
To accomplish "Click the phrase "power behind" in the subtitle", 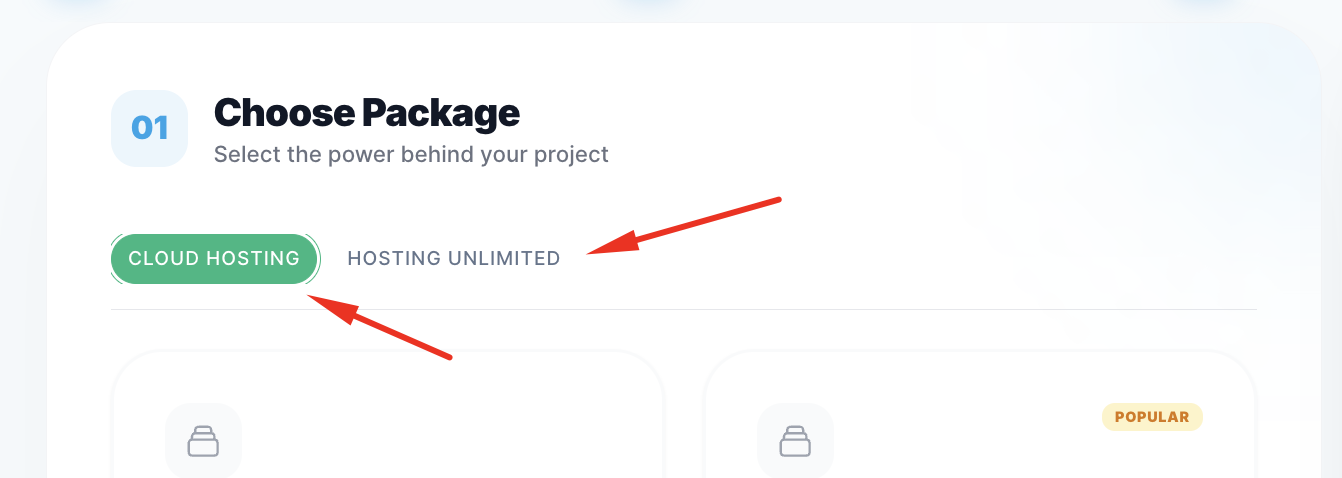I will (x=393, y=155).
